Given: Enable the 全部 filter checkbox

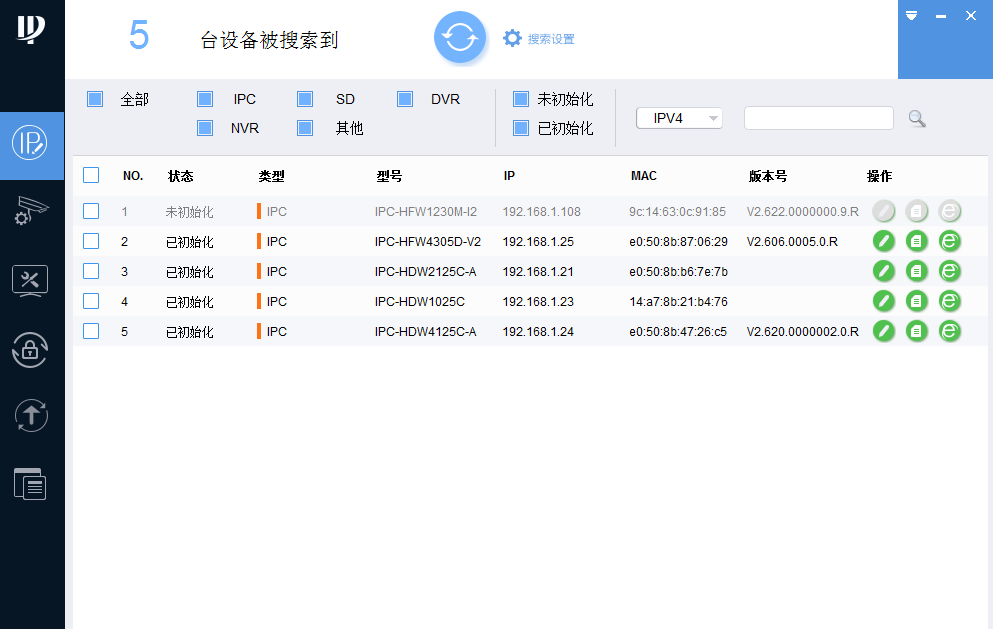Looking at the screenshot, I should click(95, 99).
